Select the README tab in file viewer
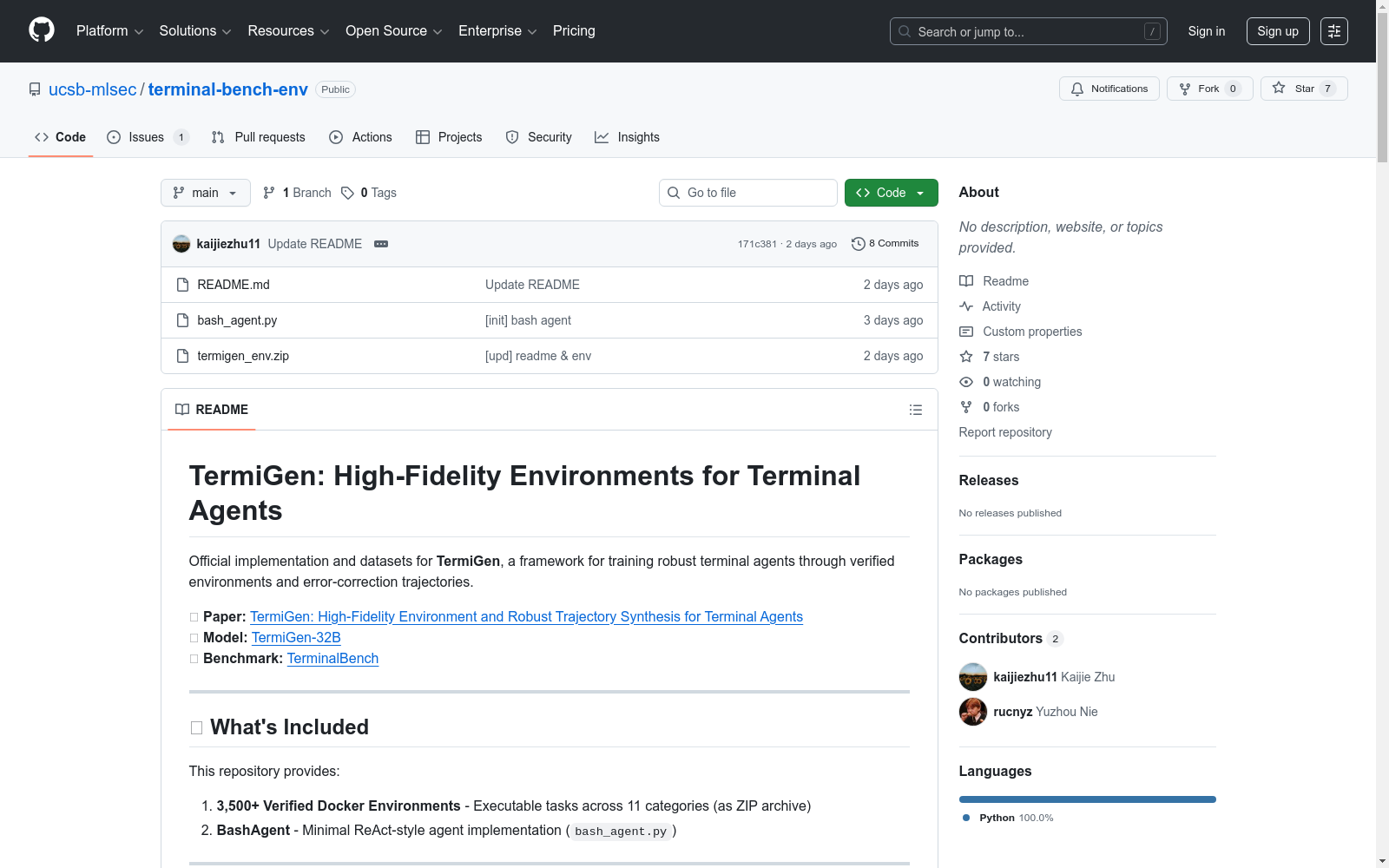The height and width of the screenshot is (868, 1389). click(x=212, y=410)
